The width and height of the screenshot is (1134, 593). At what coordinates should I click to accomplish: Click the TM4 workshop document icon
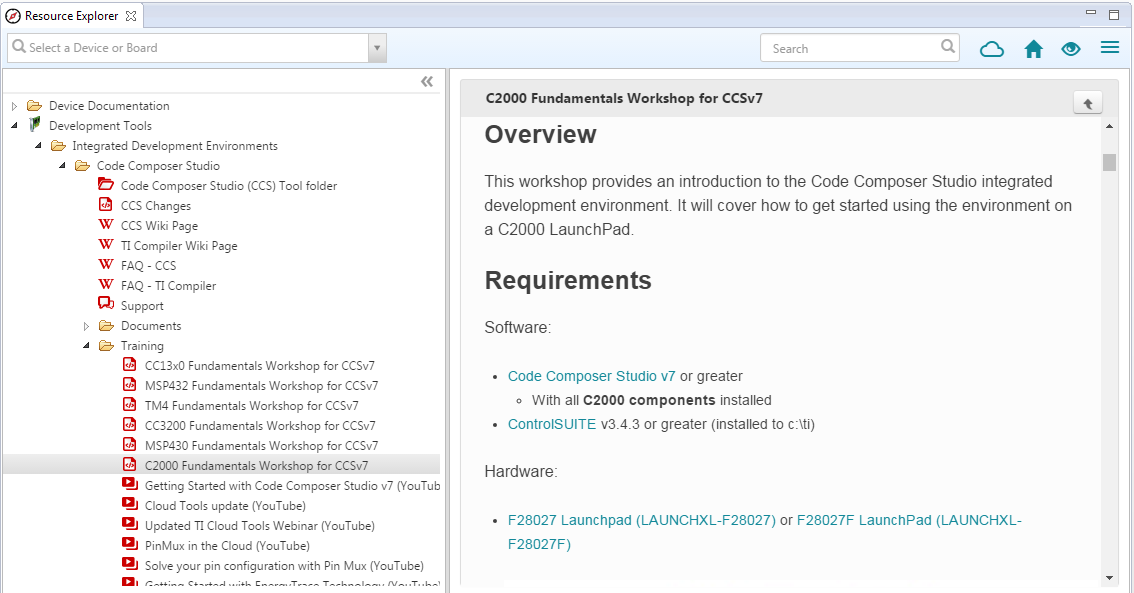pos(129,405)
